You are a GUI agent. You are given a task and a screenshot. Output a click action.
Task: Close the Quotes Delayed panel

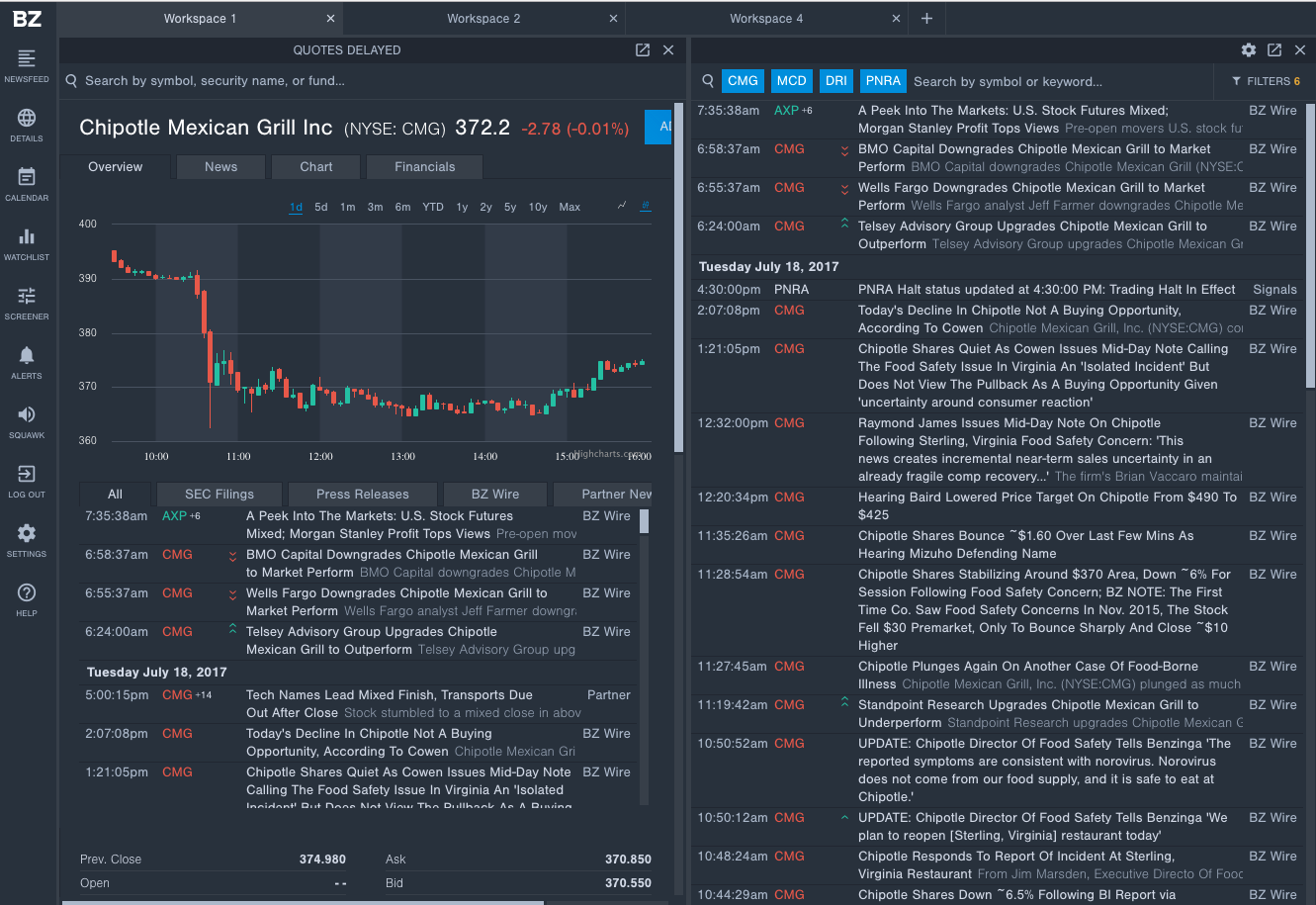668,50
